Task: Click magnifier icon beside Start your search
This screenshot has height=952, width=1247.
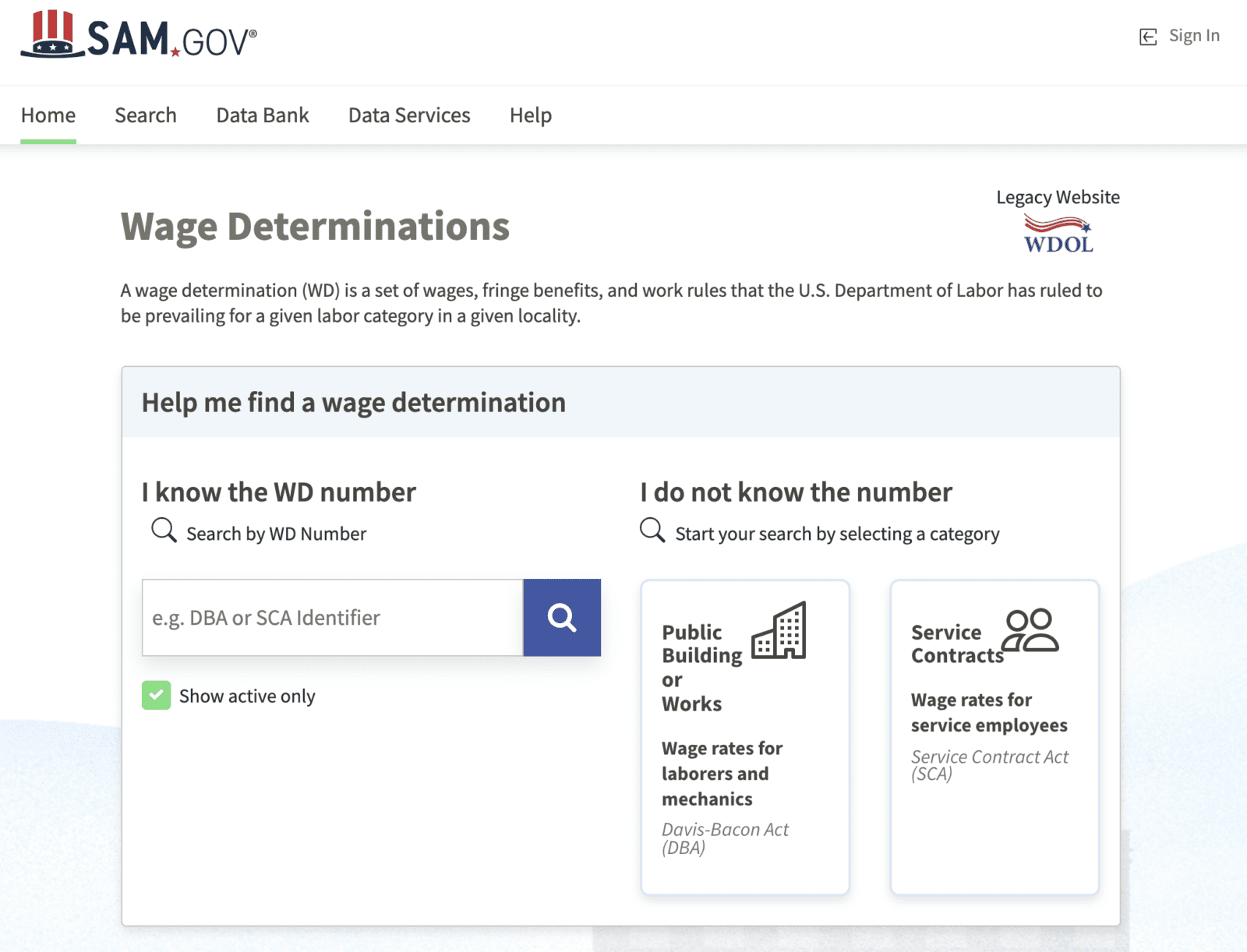Action: (652, 531)
